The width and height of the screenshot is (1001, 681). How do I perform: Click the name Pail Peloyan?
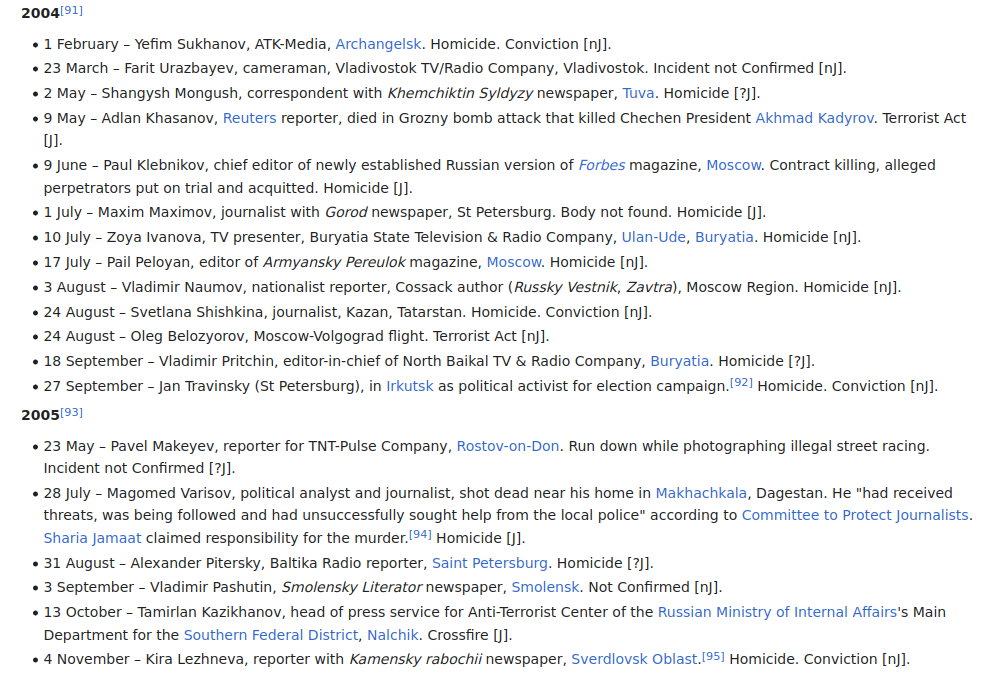[148, 262]
